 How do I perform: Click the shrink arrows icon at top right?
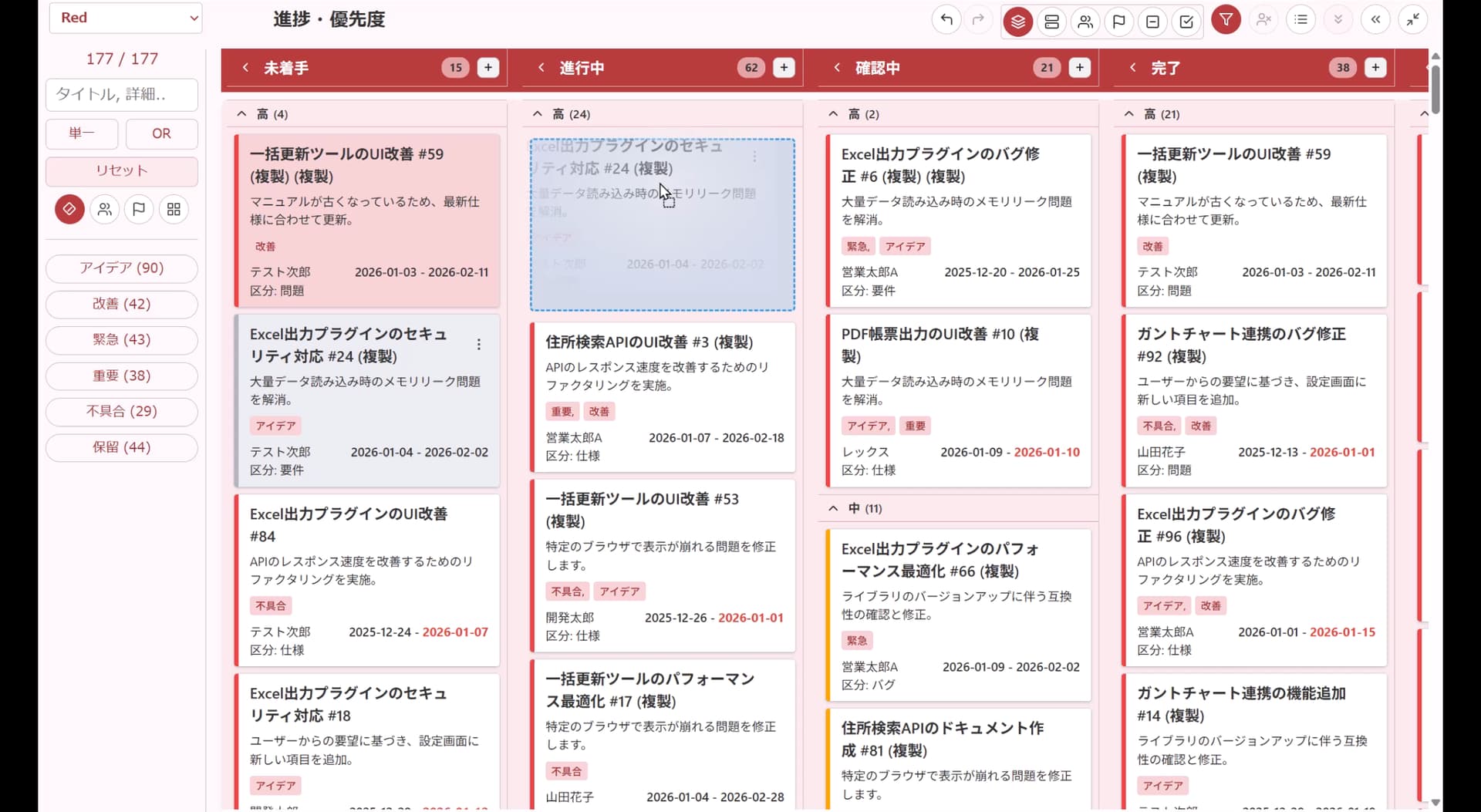(1412, 20)
